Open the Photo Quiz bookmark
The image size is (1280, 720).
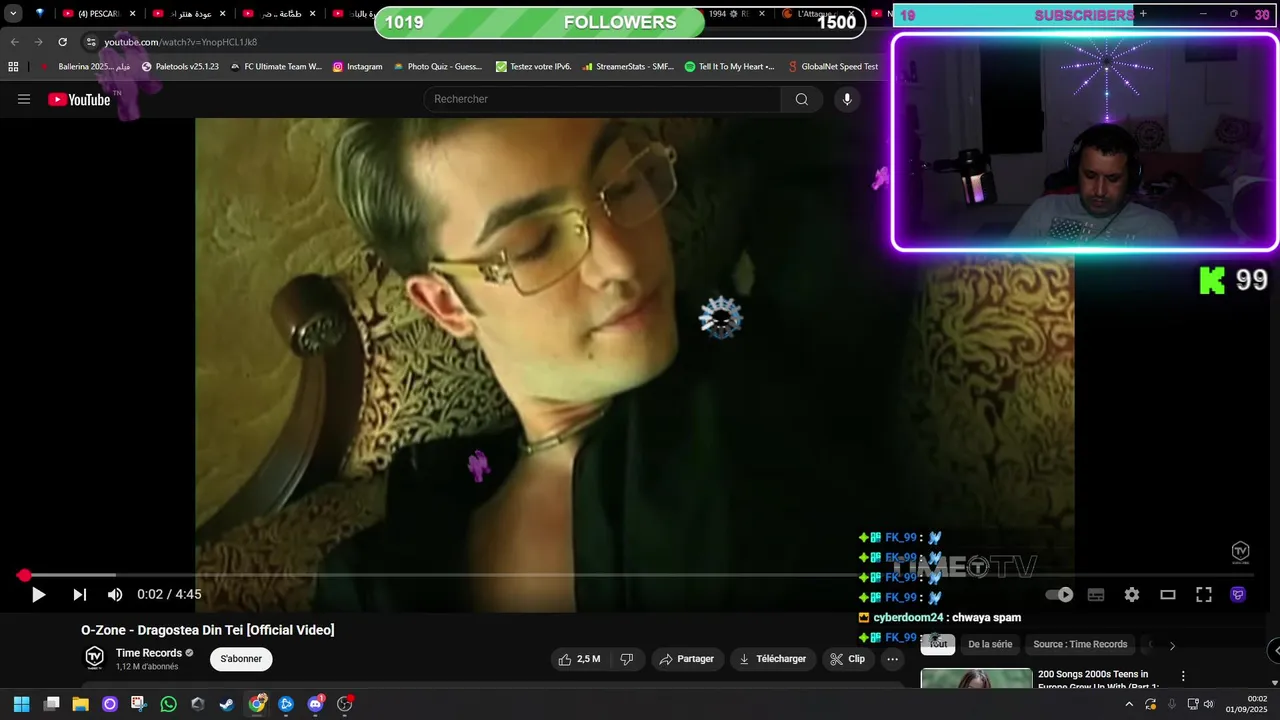click(x=438, y=67)
